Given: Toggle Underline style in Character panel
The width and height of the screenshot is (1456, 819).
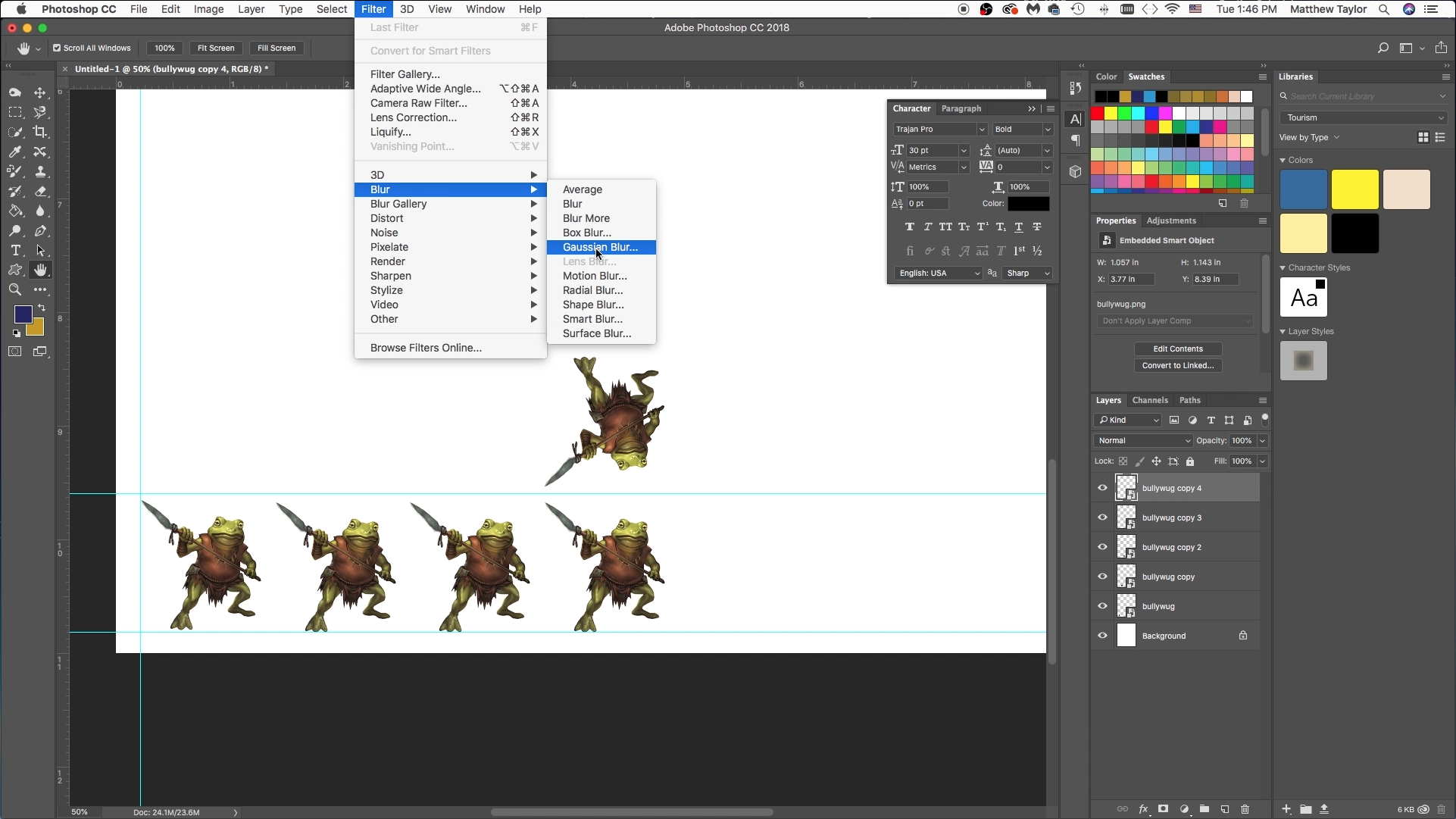Looking at the screenshot, I should (x=1019, y=227).
